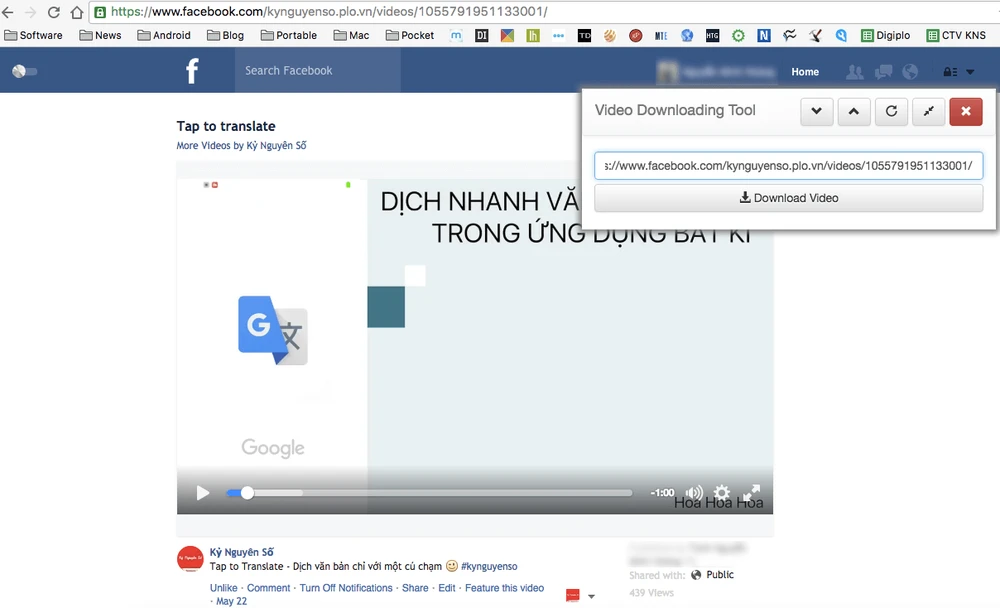Click the Download Video button
This screenshot has width=1000, height=608.
coord(788,198)
